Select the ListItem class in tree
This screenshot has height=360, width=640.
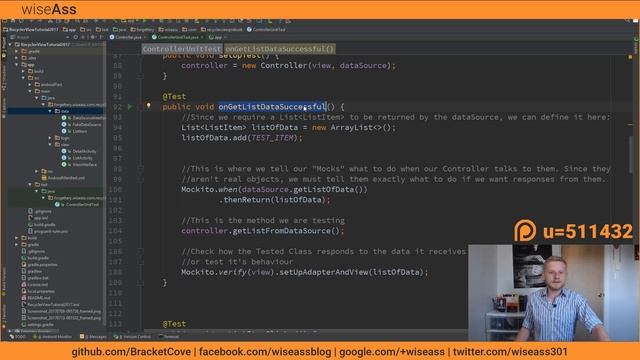(x=74, y=131)
